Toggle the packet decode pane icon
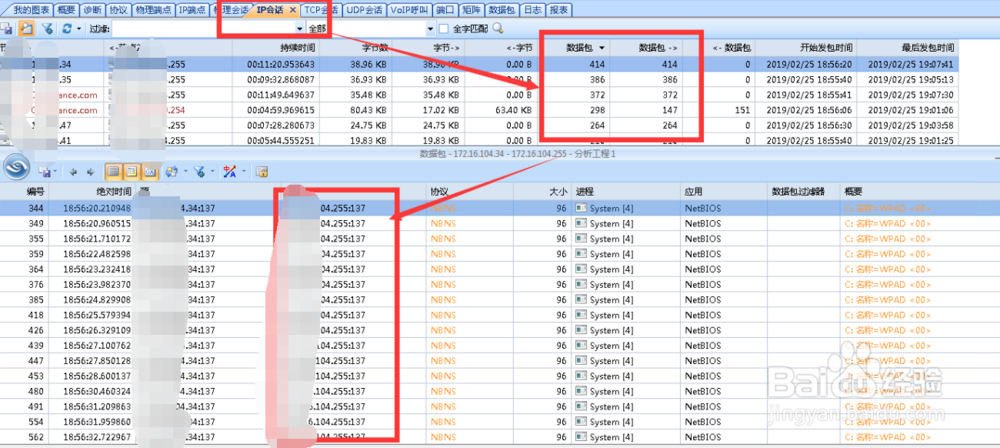Image resolution: width=1000 pixels, height=448 pixels. (131, 172)
